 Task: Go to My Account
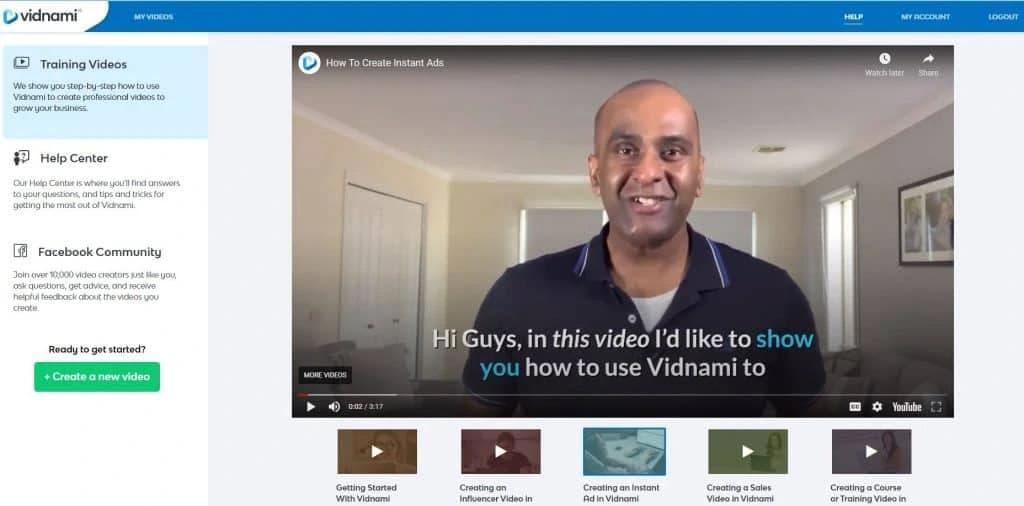[x=925, y=17]
